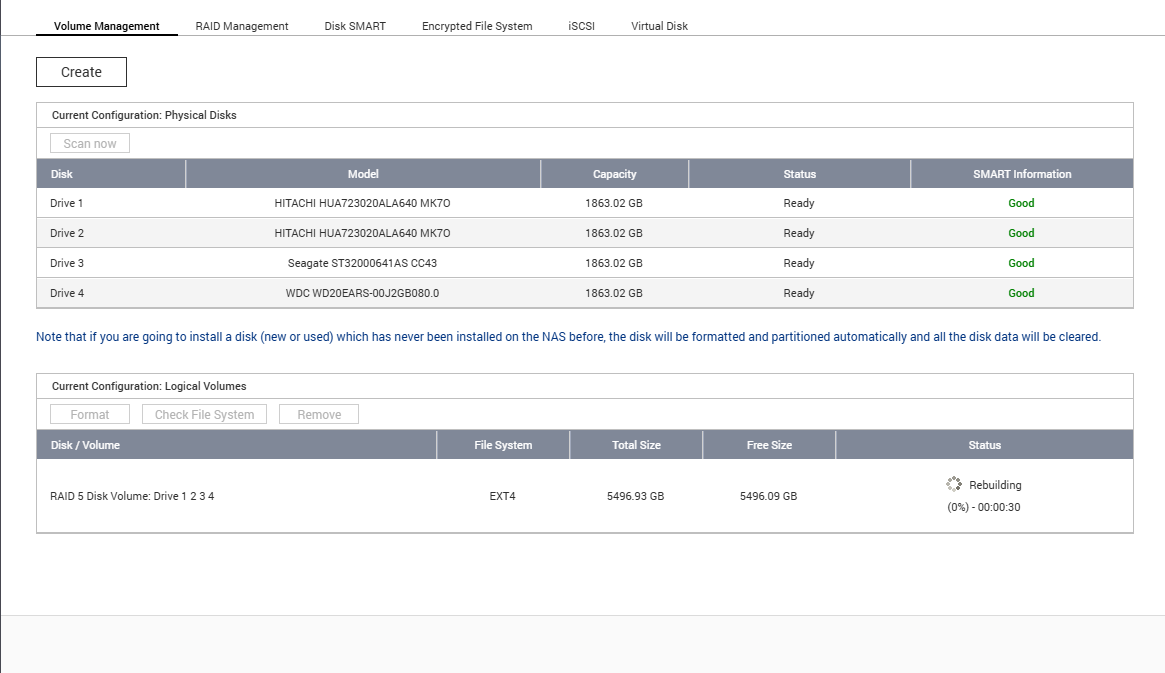Click Drive 1's Good SMART status
This screenshot has height=673, width=1165.
[x=1021, y=203]
